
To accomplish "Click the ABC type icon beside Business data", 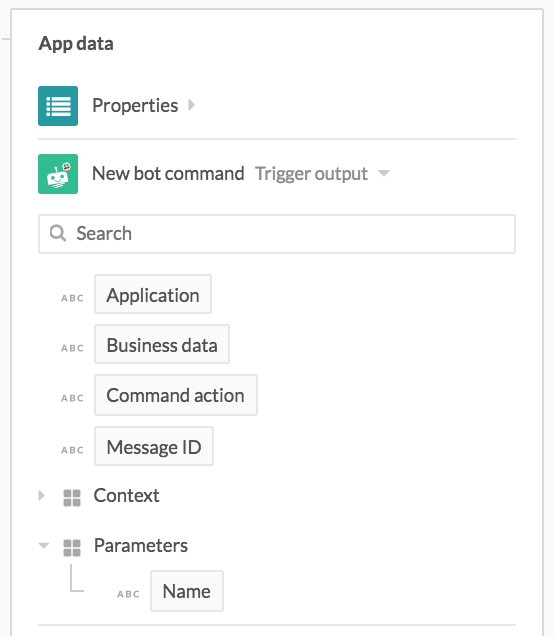I will pyautogui.click(x=73, y=348).
